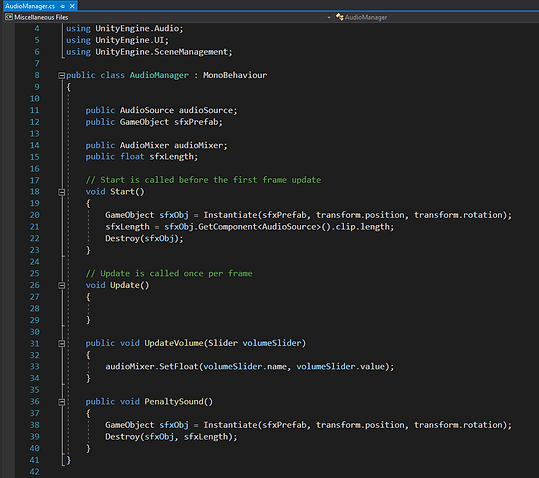539x478 pixels.
Task: Click line number 33 in gutter
Action: tap(34, 367)
